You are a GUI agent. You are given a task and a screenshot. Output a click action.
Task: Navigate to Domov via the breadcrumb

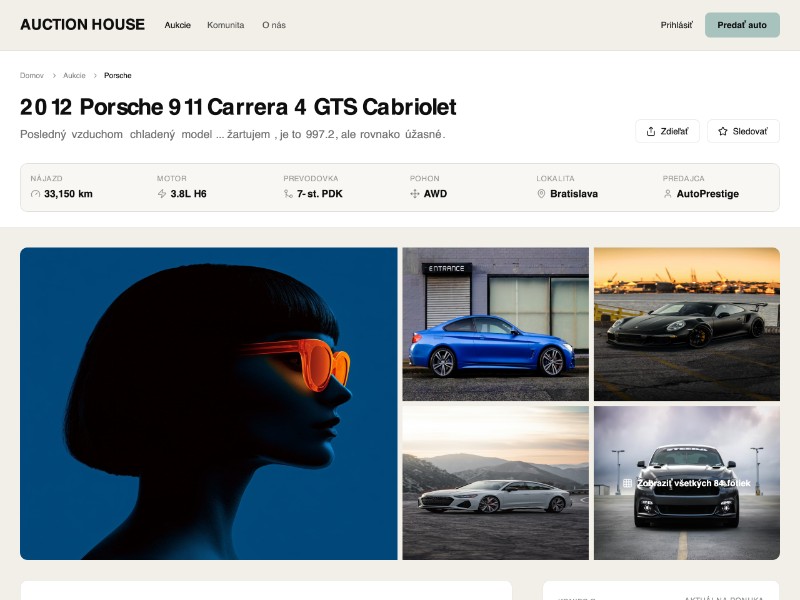point(31,75)
